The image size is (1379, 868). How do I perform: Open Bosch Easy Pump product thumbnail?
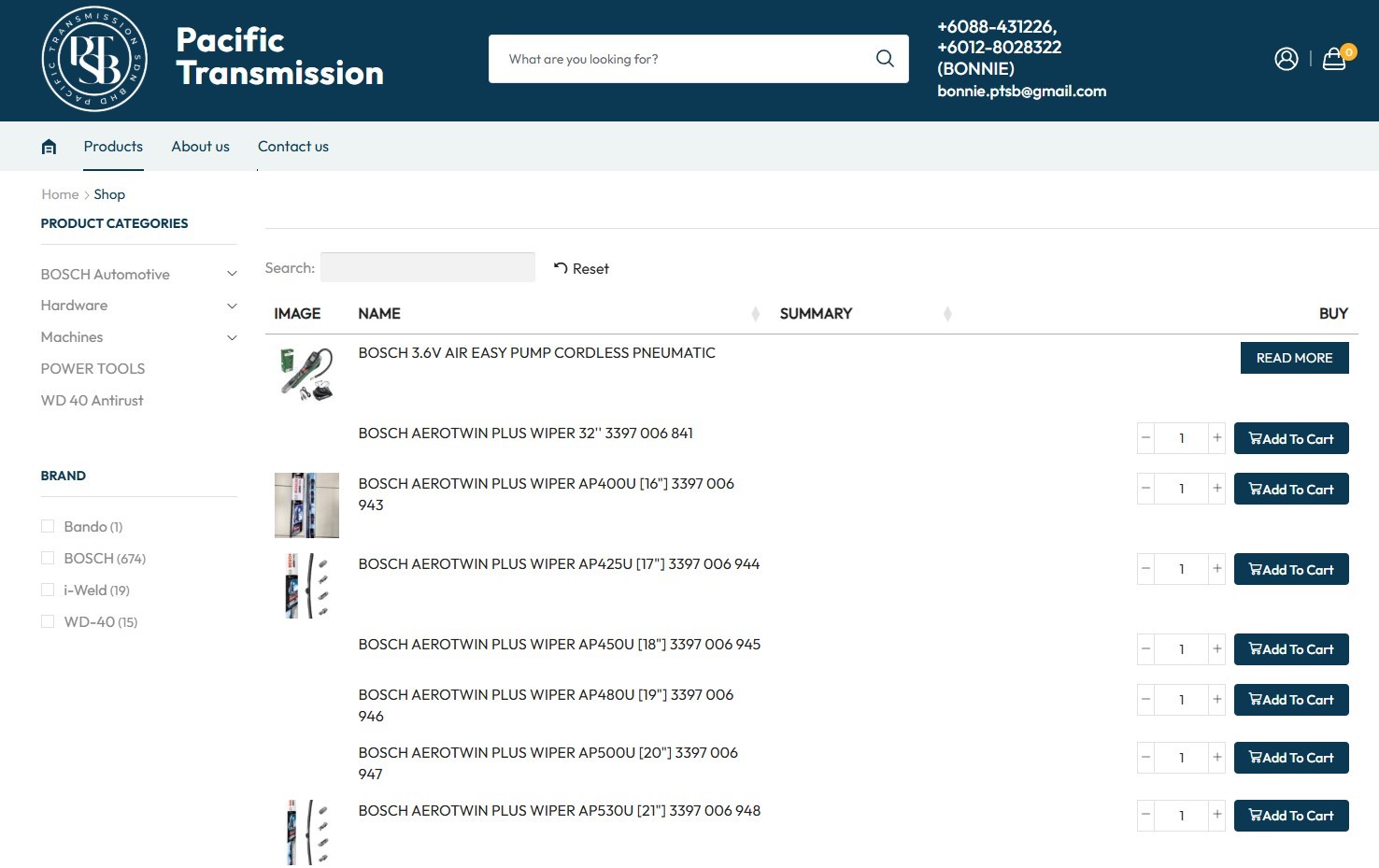click(x=306, y=374)
